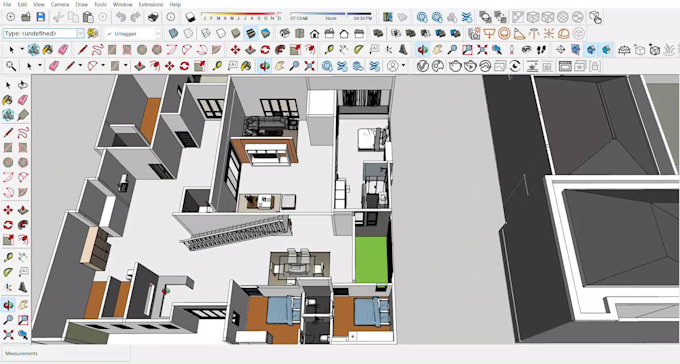The width and height of the screenshot is (680, 364).
Task: Enable the Wireframe face style
Action: coord(206,33)
